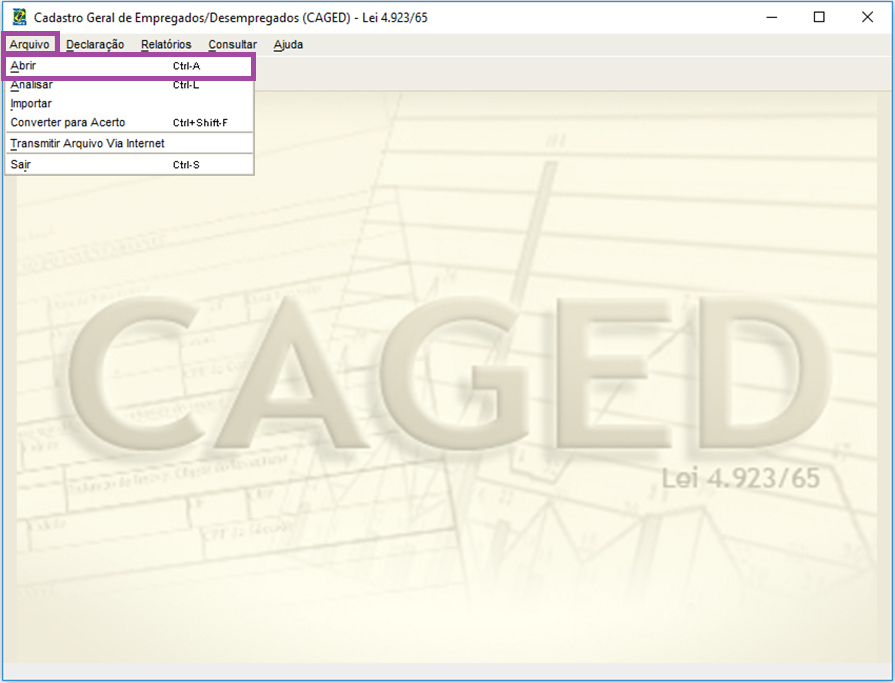Image resolution: width=895 pixels, height=683 pixels.
Task: Close the CAGED window
Action: point(867,17)
